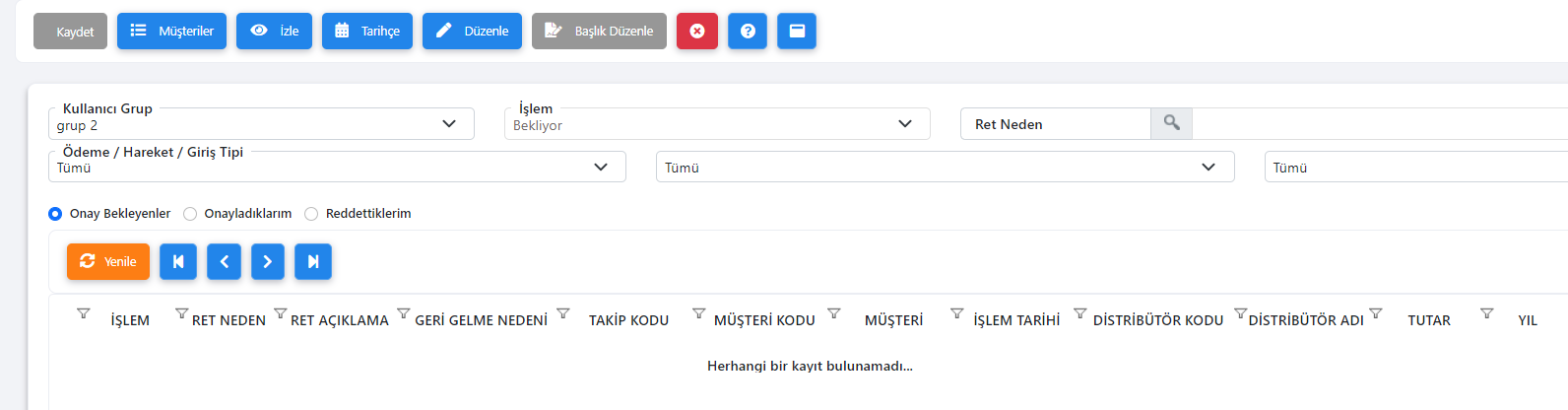The image size is (1568, 410).
Task: Click the window card icon button
Action: (x=797, y=32)
